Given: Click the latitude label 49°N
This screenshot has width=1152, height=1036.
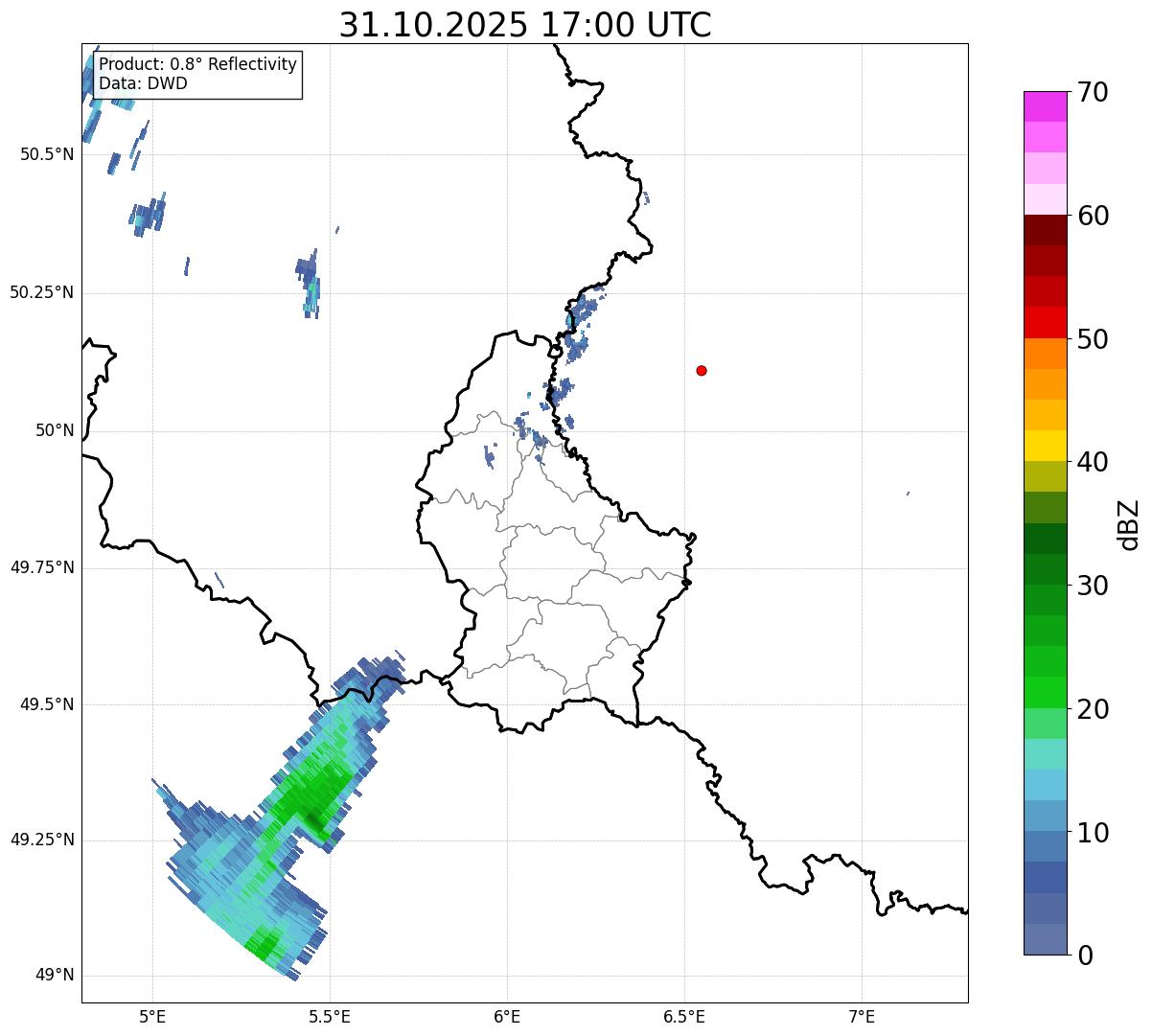Looking at the screenshot, I should [x=55, y=976].
